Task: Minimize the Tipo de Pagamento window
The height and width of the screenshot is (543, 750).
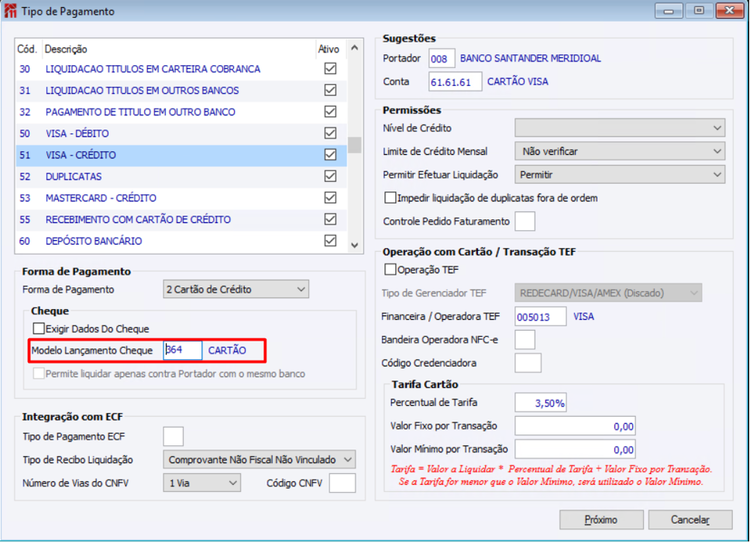Action: point(669,11)
